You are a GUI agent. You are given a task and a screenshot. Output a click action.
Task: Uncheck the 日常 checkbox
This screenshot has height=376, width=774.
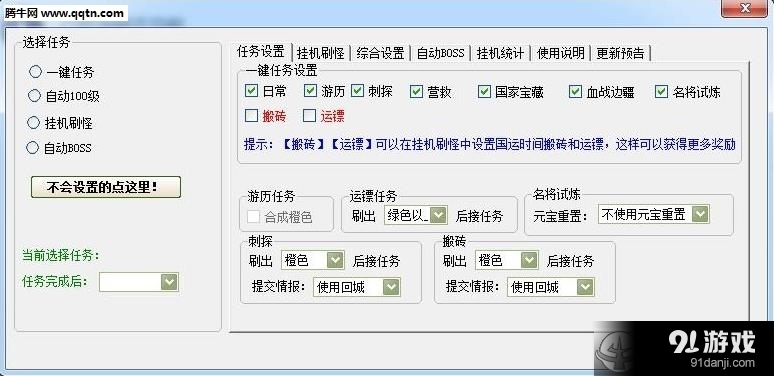[251, 91]
